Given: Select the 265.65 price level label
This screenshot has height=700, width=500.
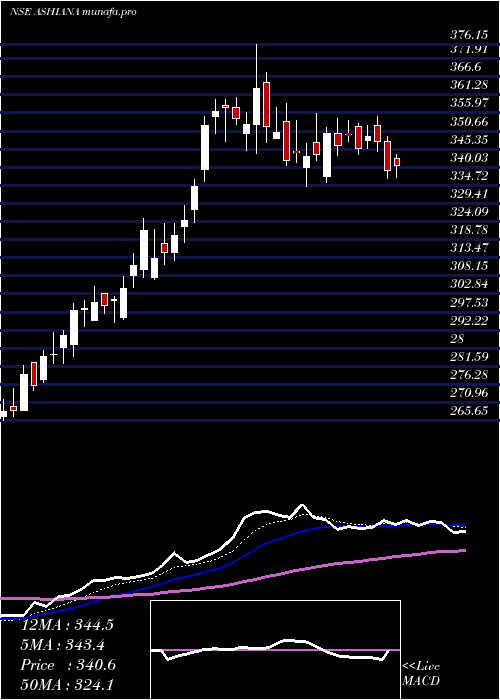Looking at the screenshot, I should [468, 411].
